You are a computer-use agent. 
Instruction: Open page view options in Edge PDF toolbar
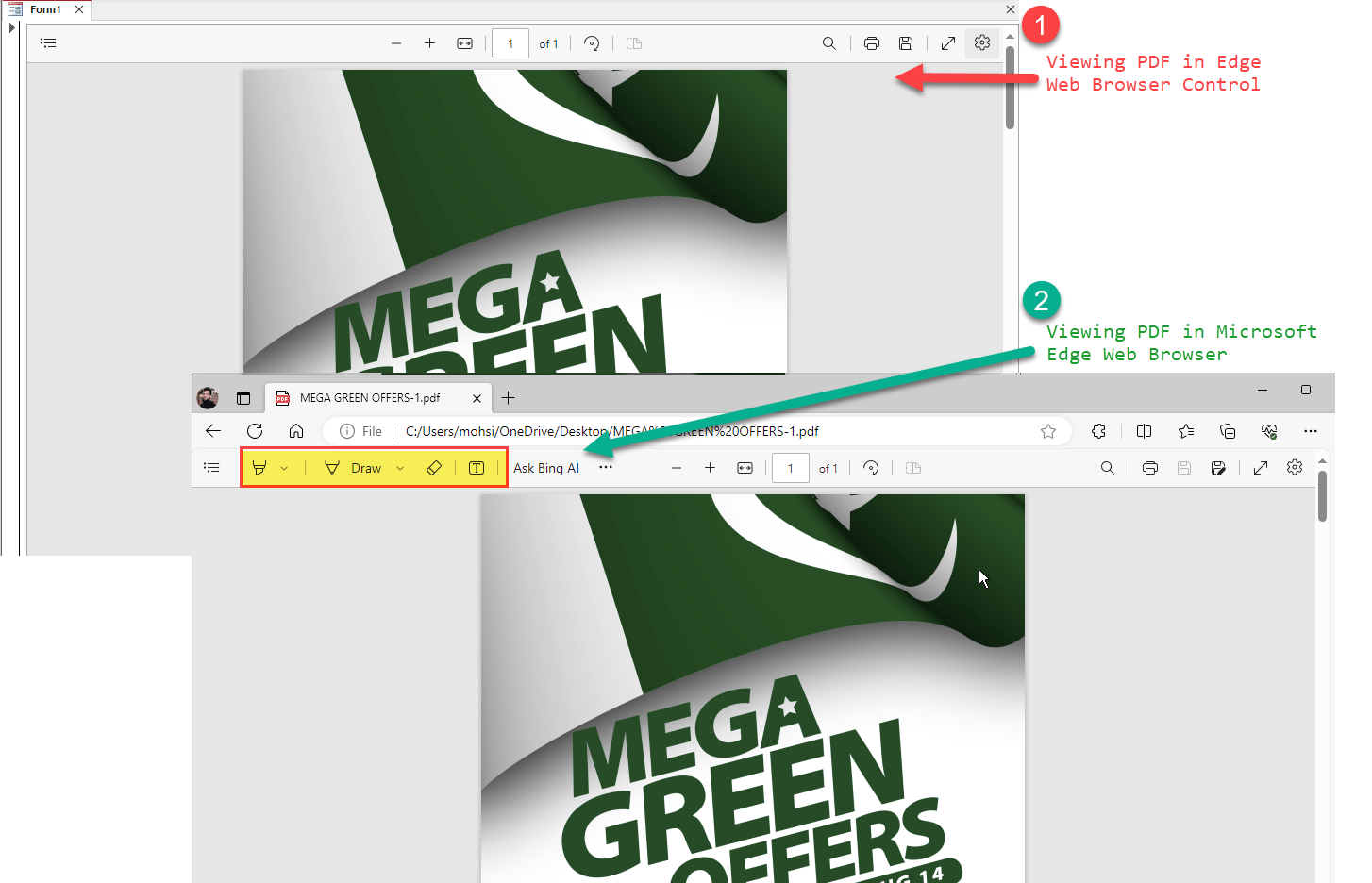pos(913,468)
